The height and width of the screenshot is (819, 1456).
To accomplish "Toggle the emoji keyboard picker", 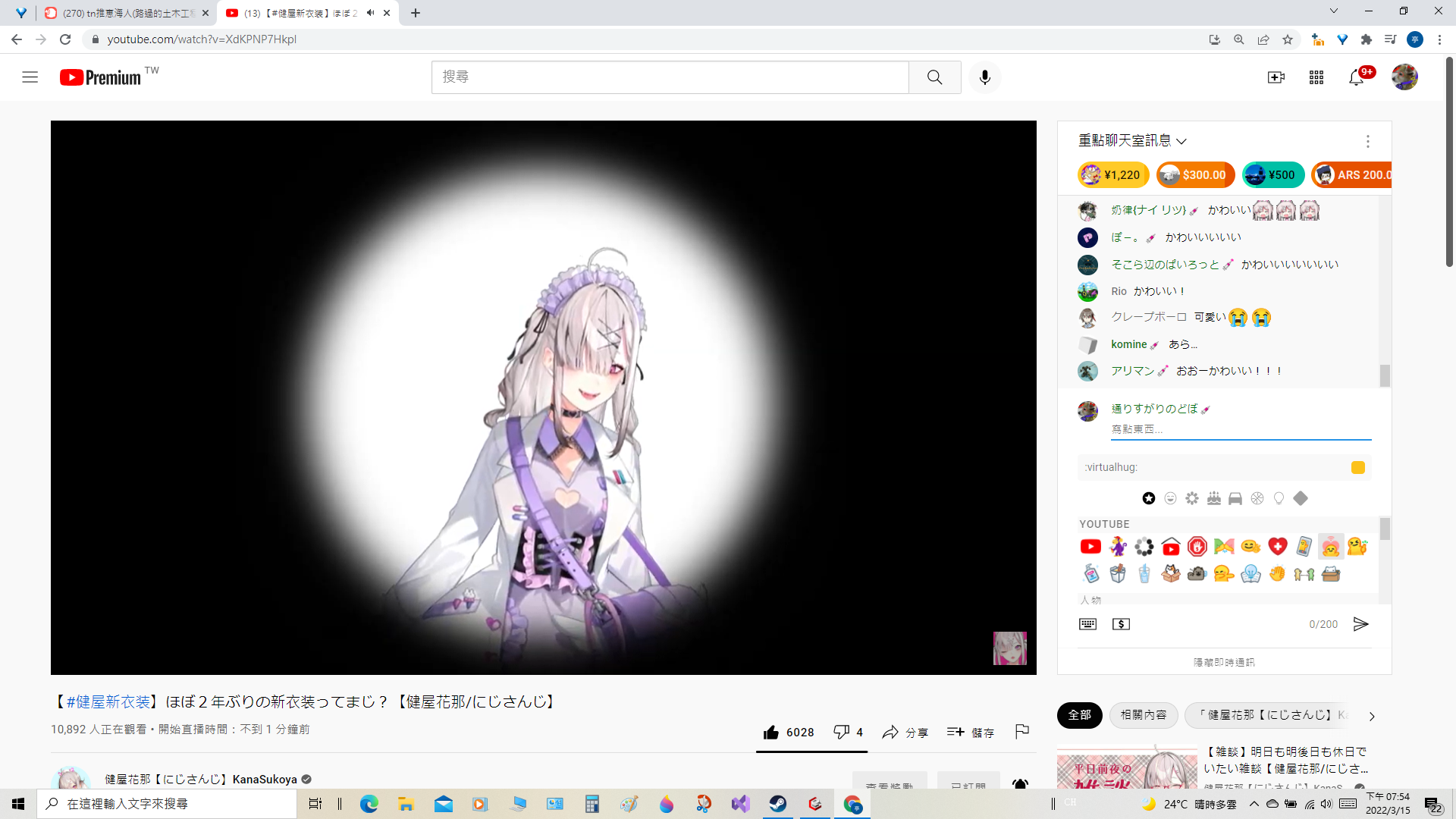I will click(1087, 624).
